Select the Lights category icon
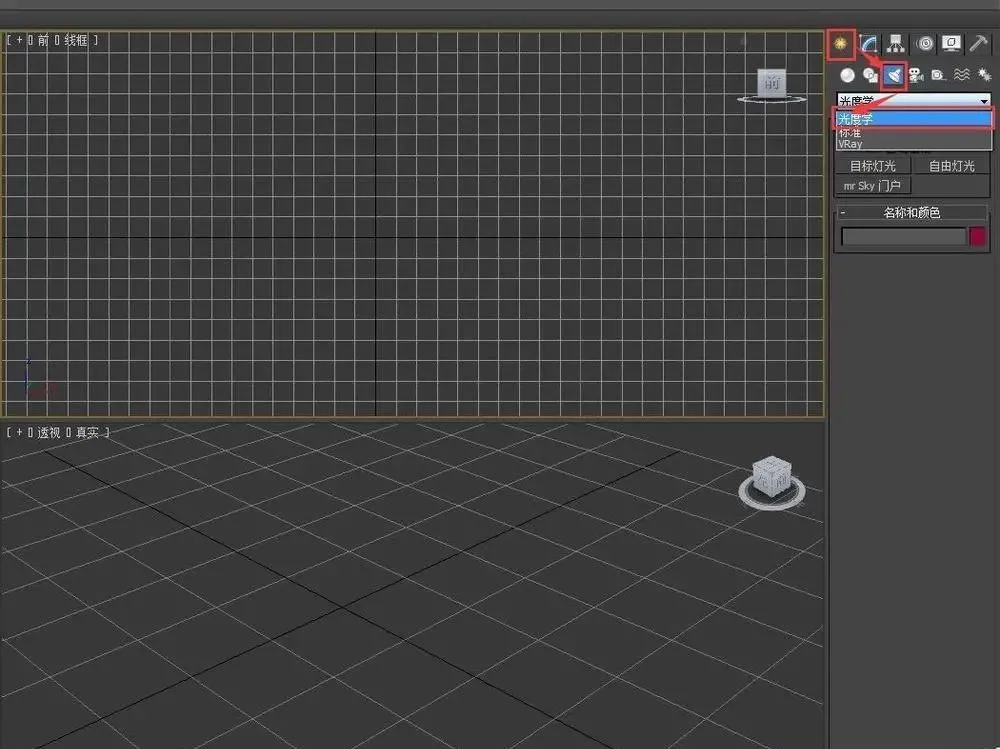The image size is (1000, 749). (893, 75)
